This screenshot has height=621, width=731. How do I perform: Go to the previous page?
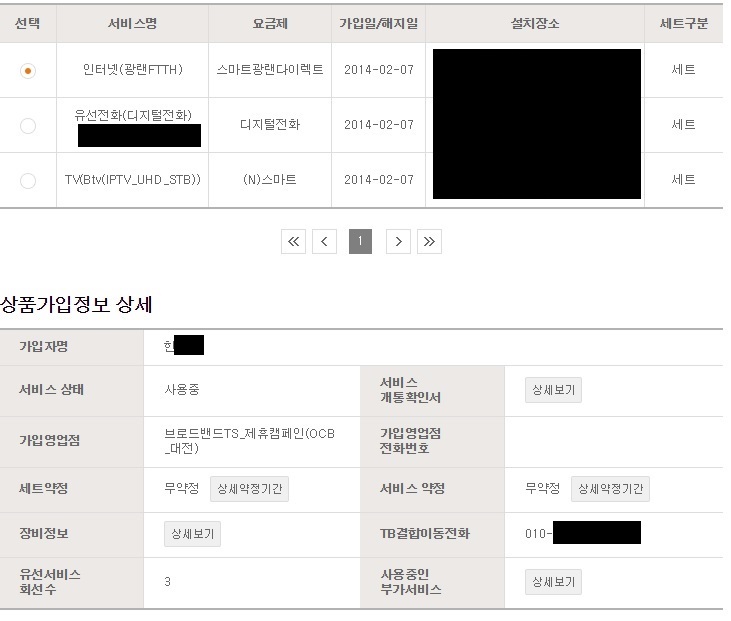[x=324, y=241]
